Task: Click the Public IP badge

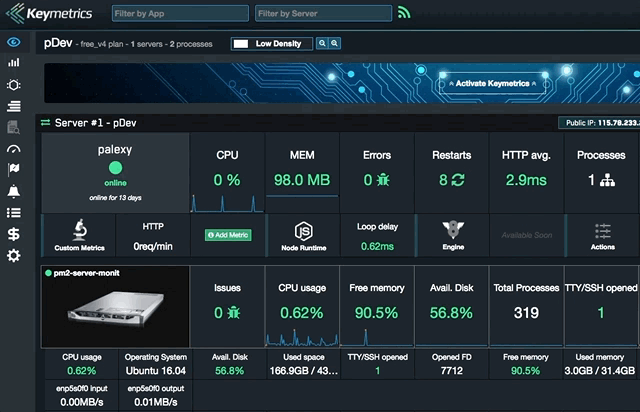Action: pos(599,123)
